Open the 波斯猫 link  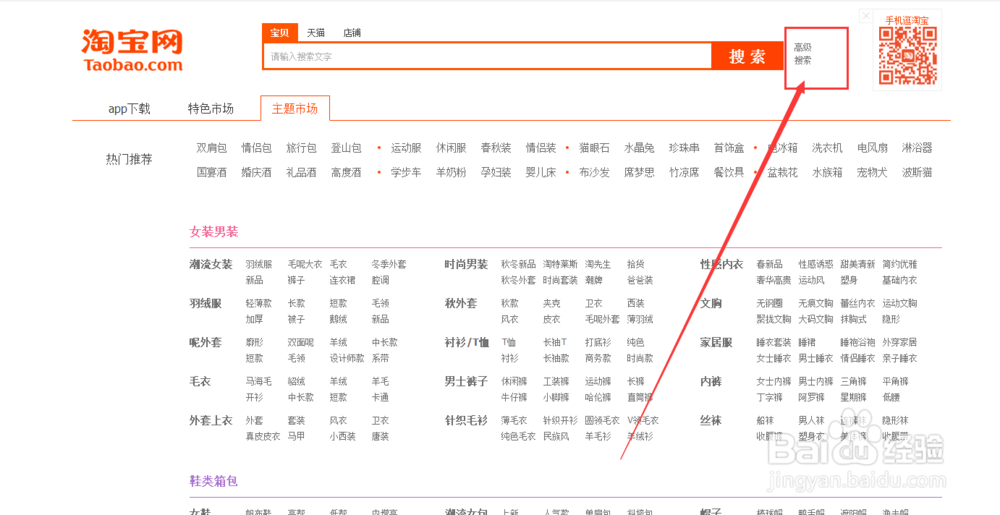[x=917, y=172]
